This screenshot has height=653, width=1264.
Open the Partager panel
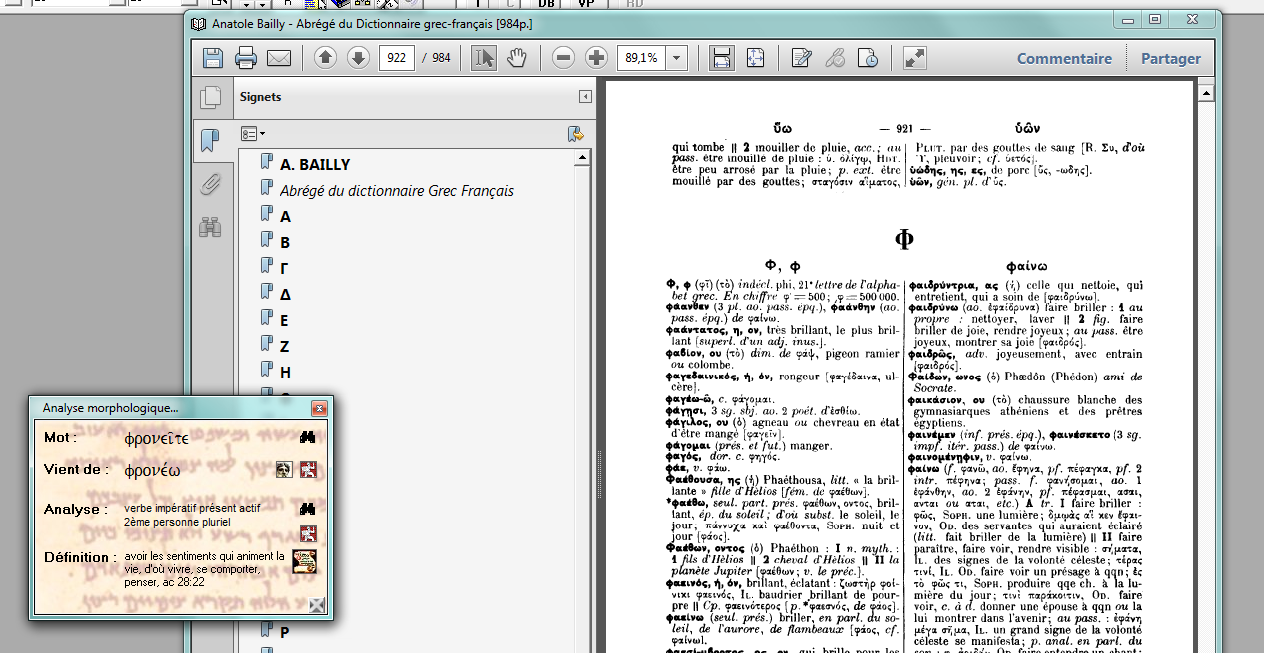click(x=1171, y=58)
